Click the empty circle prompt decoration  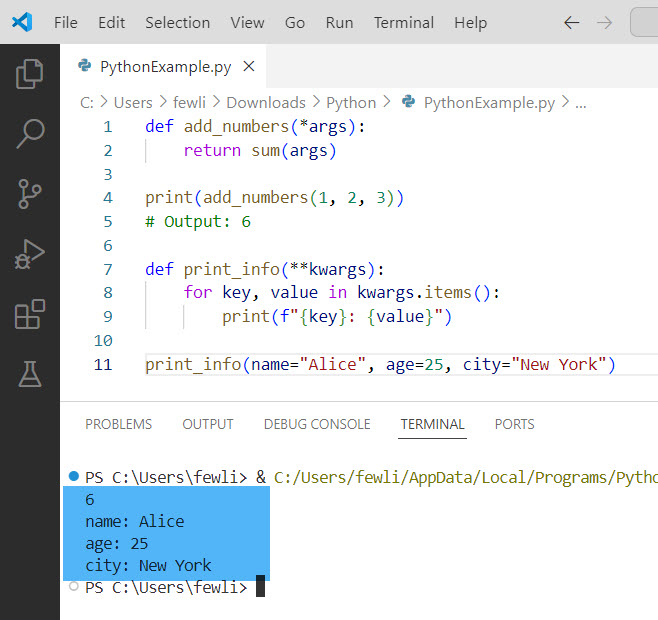[x=74, y=586]
